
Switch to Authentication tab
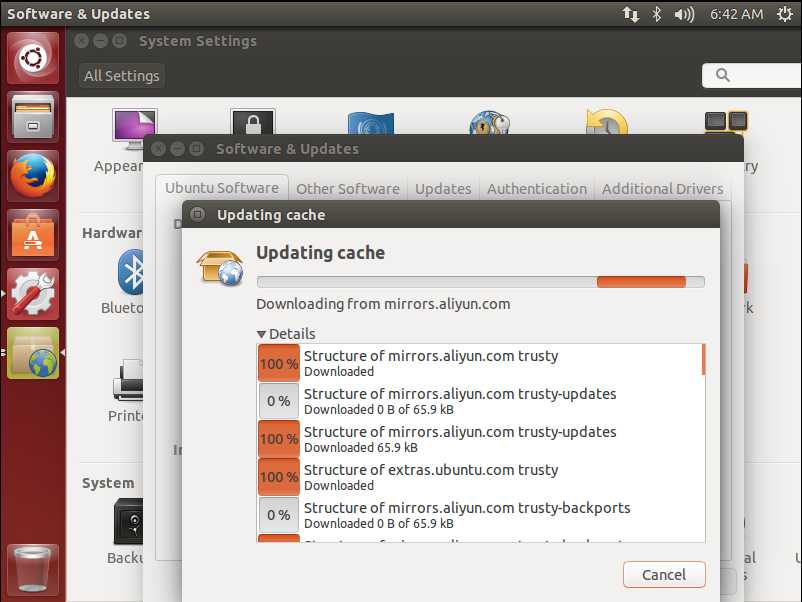coord(537,189)
